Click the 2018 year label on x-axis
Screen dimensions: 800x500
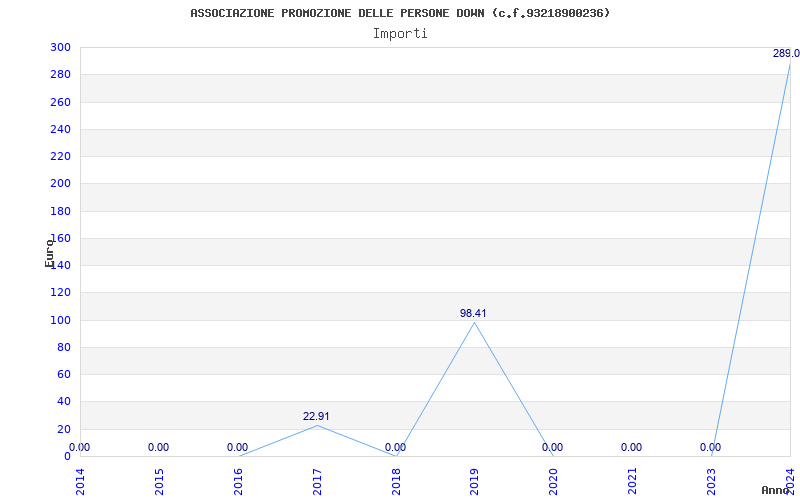[395, 482]
